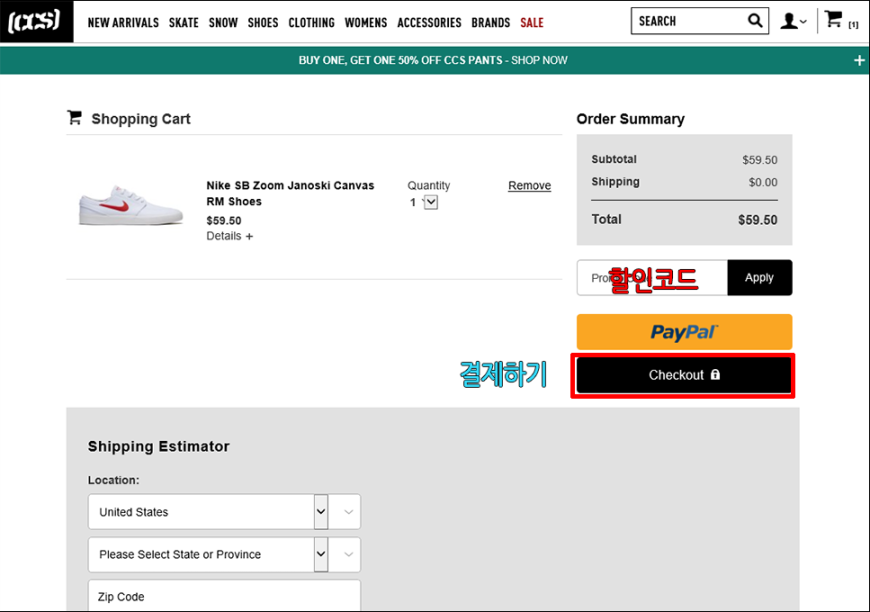Focus the promo code field
Screen dimensions: 870x612
tap(652, 277)
